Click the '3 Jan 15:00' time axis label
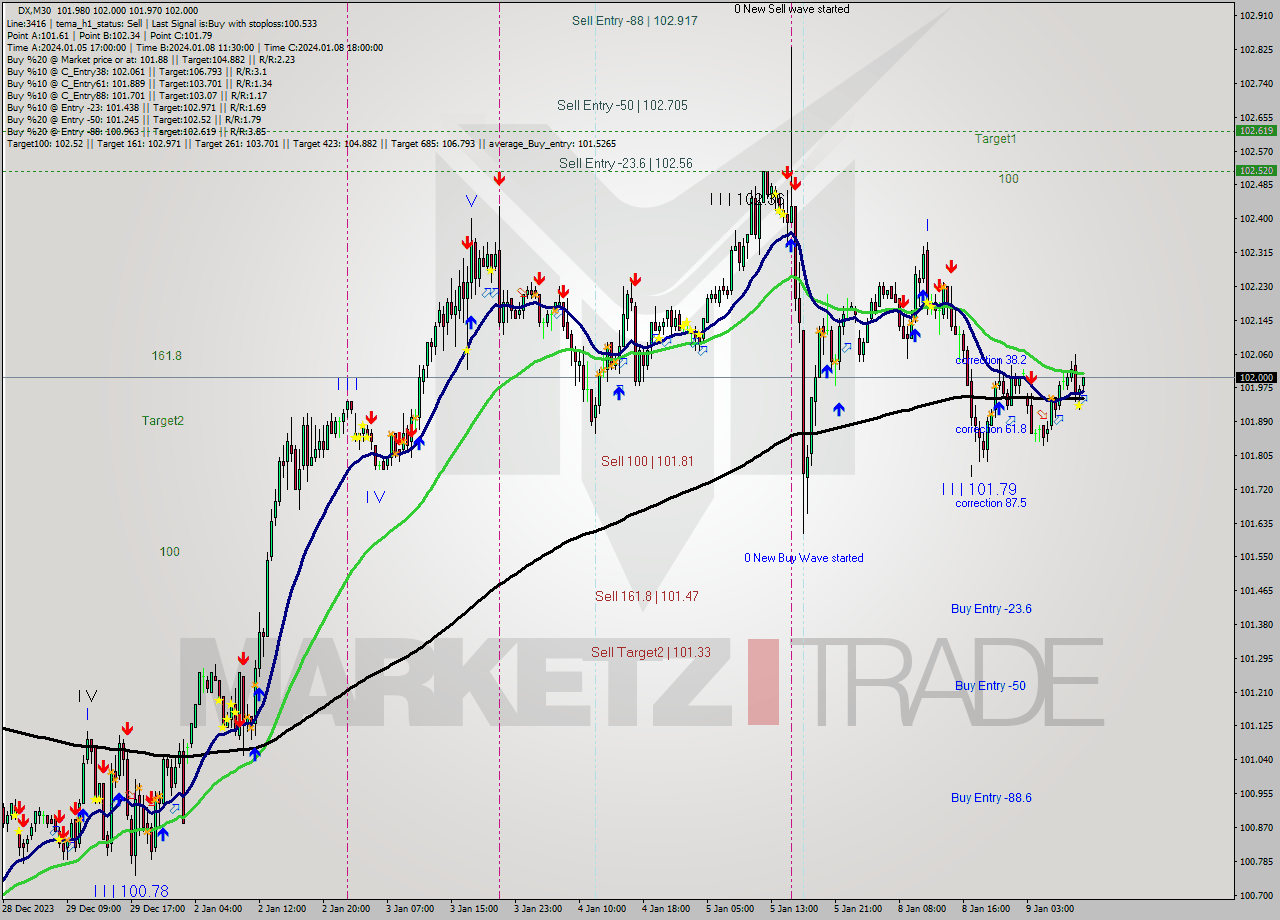Screen dimensions: 1280x920 coord(472,909)
